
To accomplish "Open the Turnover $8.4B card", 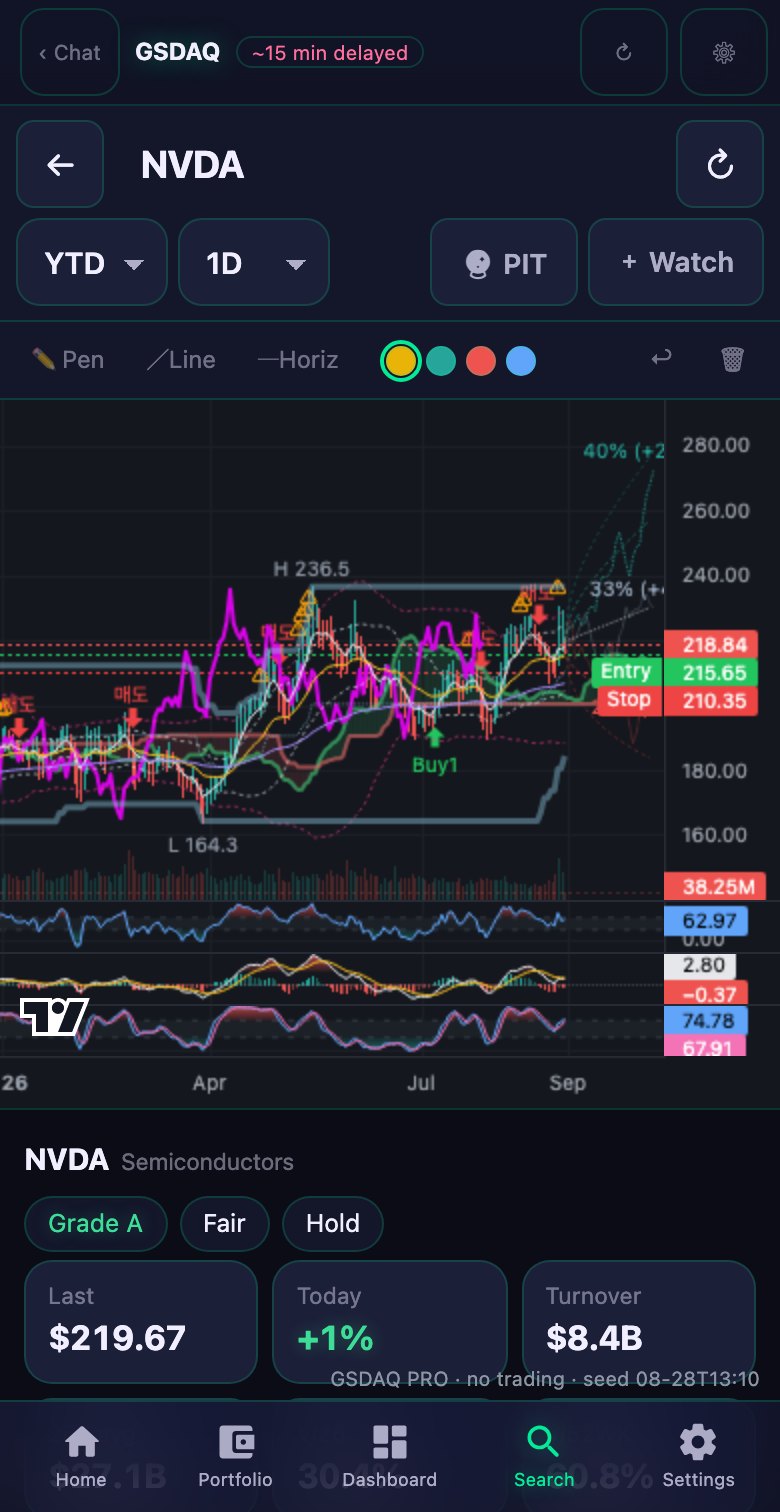I will [x=639, y=1322].
